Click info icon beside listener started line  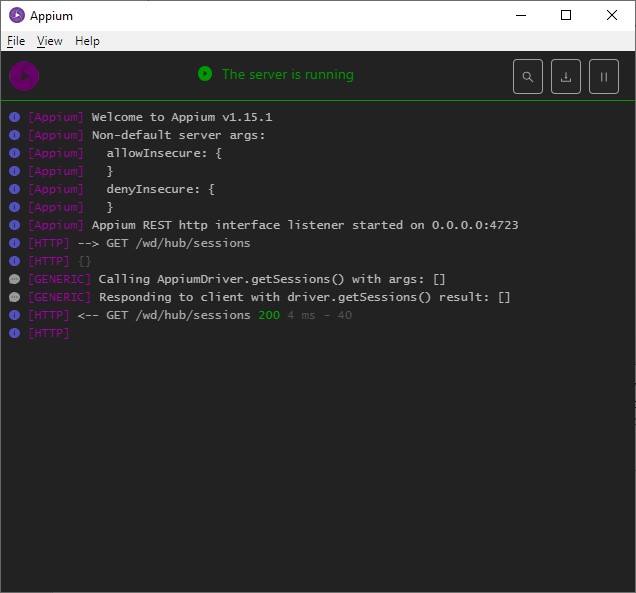pos(15,225)
